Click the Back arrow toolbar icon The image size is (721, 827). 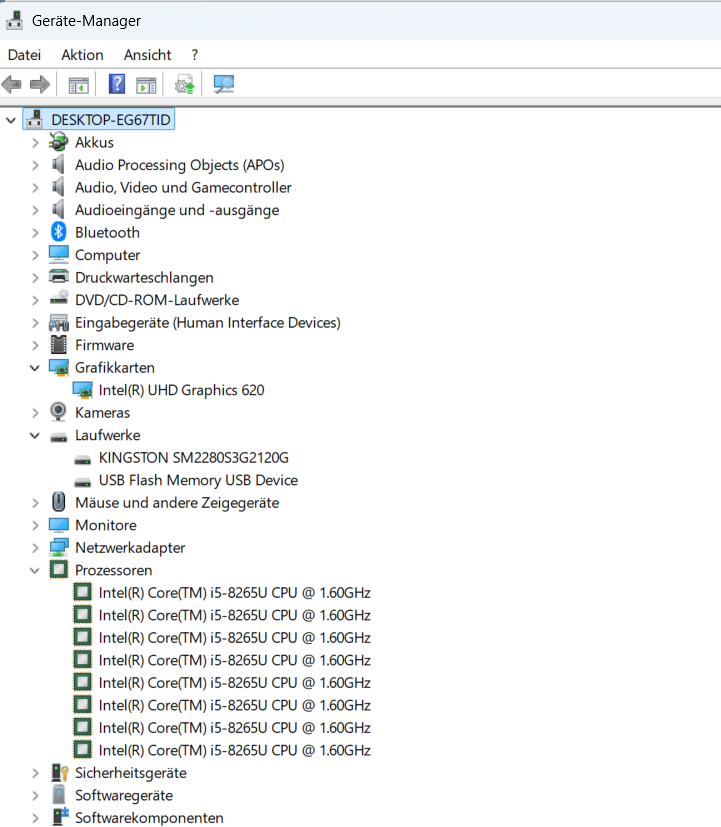tap(12, 84)
